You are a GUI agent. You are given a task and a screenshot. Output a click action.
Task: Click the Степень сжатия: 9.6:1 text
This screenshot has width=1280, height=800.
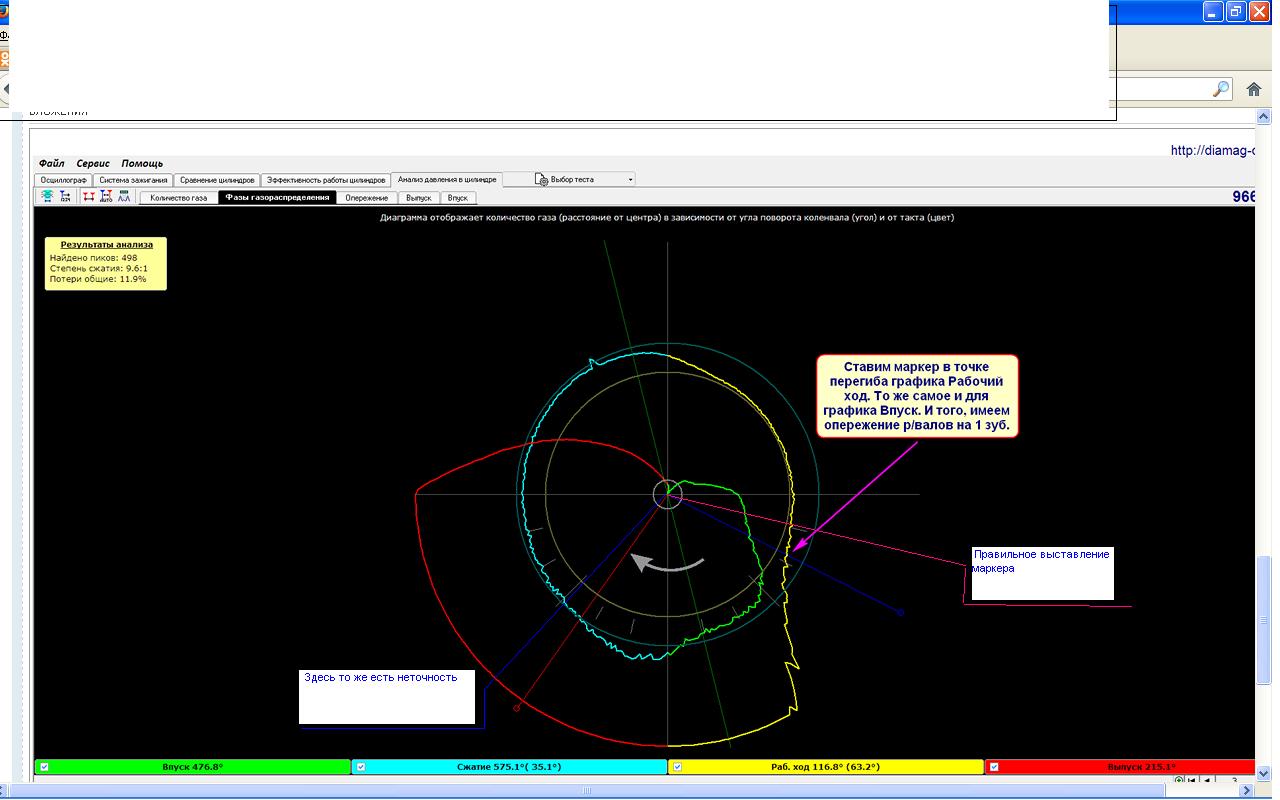[99, 268]
